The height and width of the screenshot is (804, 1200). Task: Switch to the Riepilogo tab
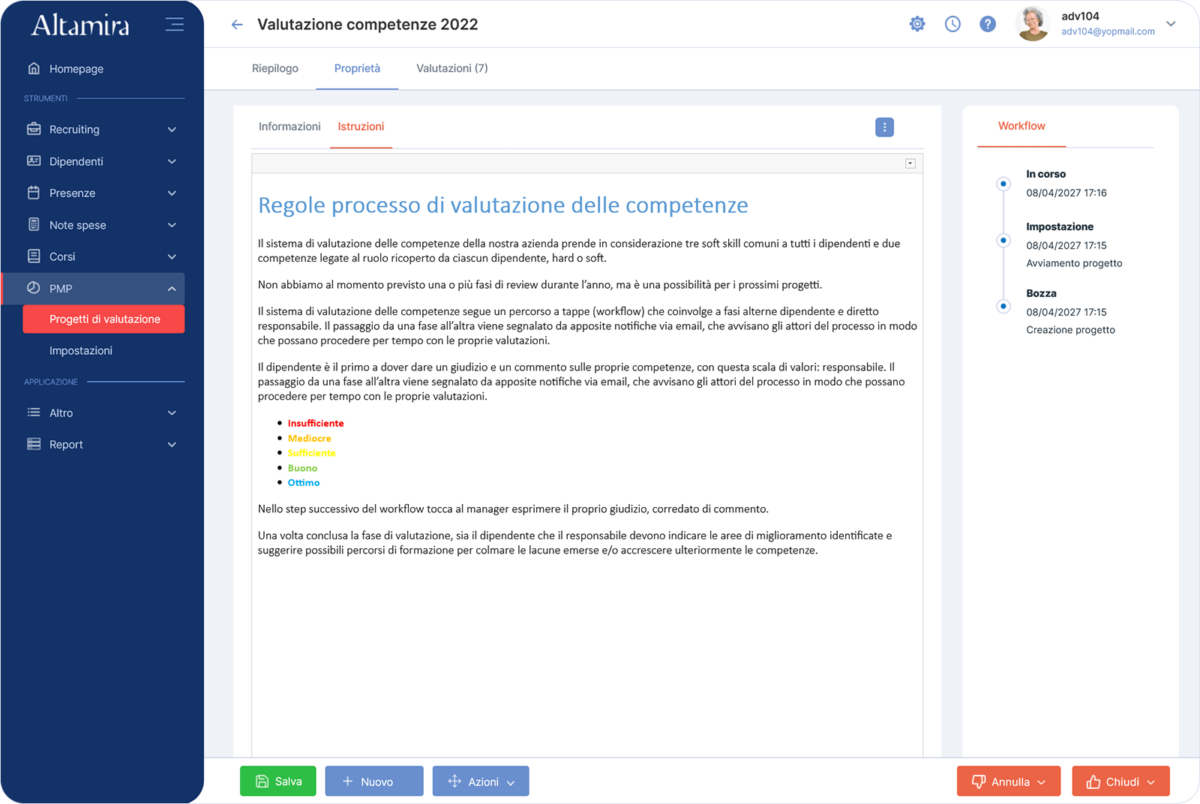[x=275, y=68]
